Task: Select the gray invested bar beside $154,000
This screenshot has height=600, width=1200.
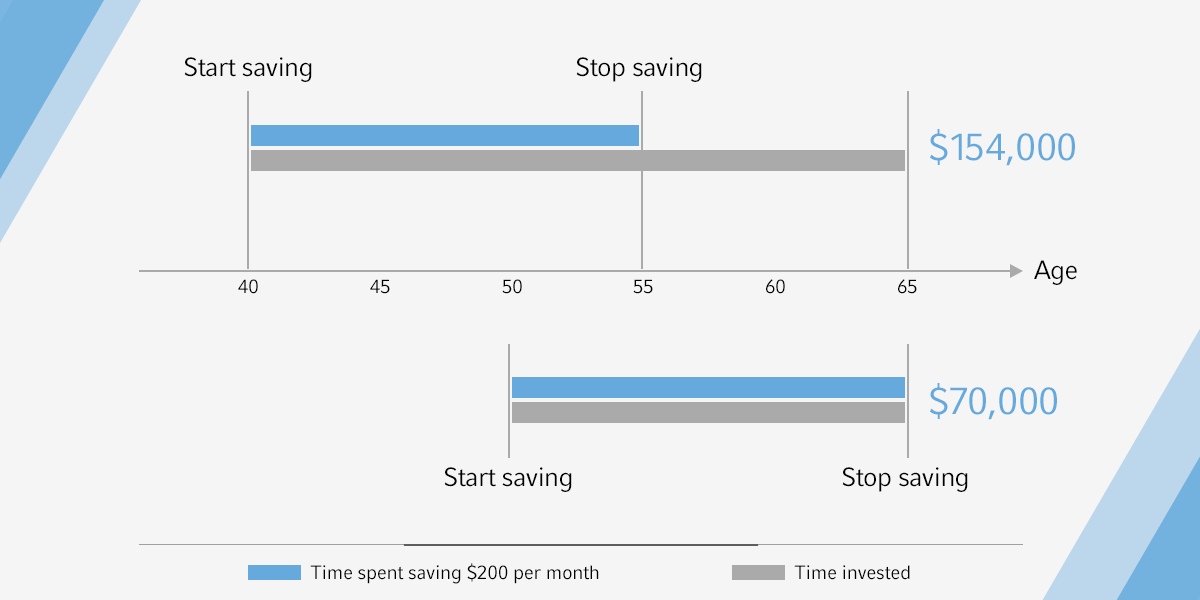Action: coord(577,160)
